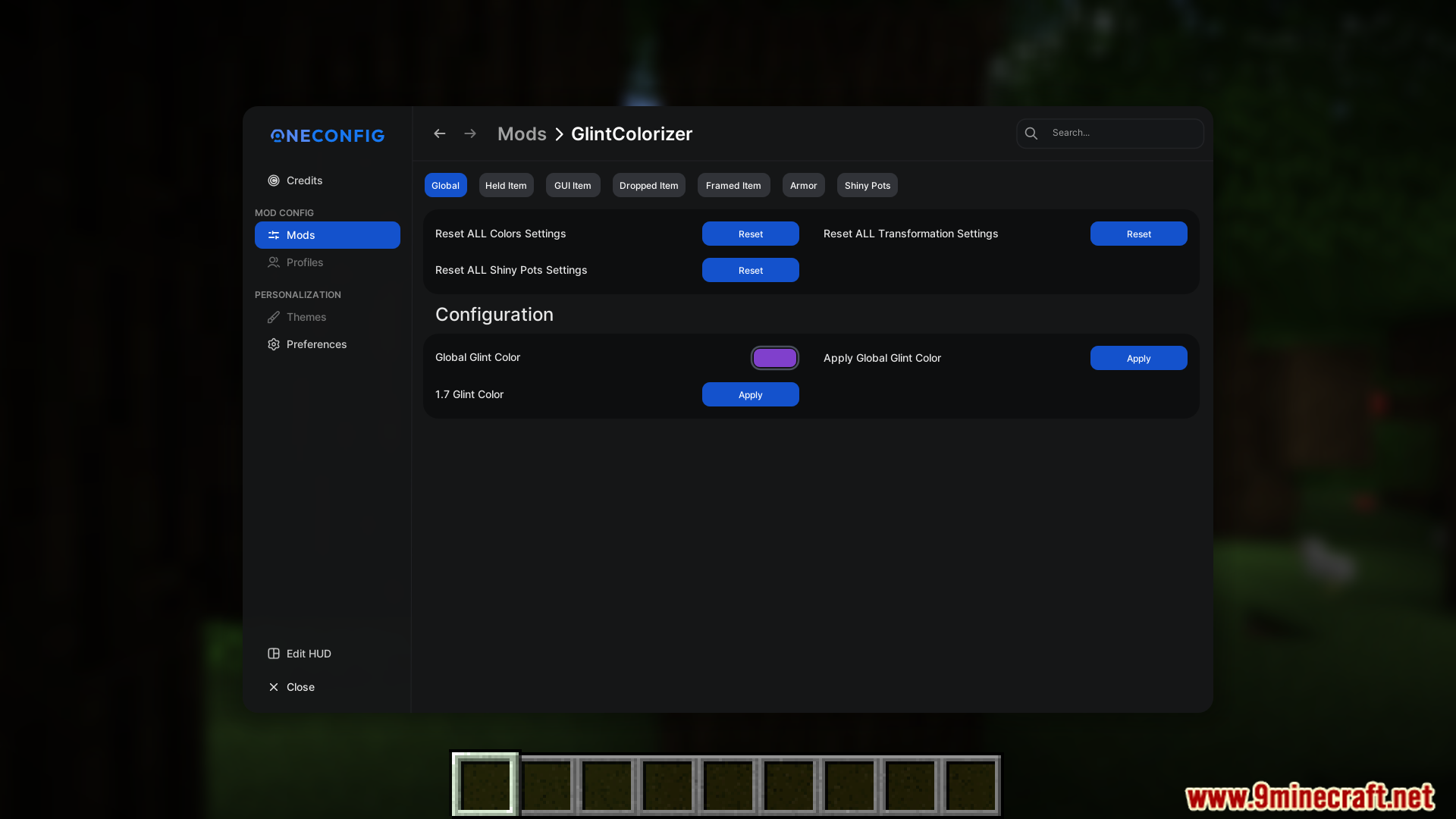This screenshot has width=1456, height=819.
Task: Reset ALL Colors Settings button
Action: click(751, 234)
